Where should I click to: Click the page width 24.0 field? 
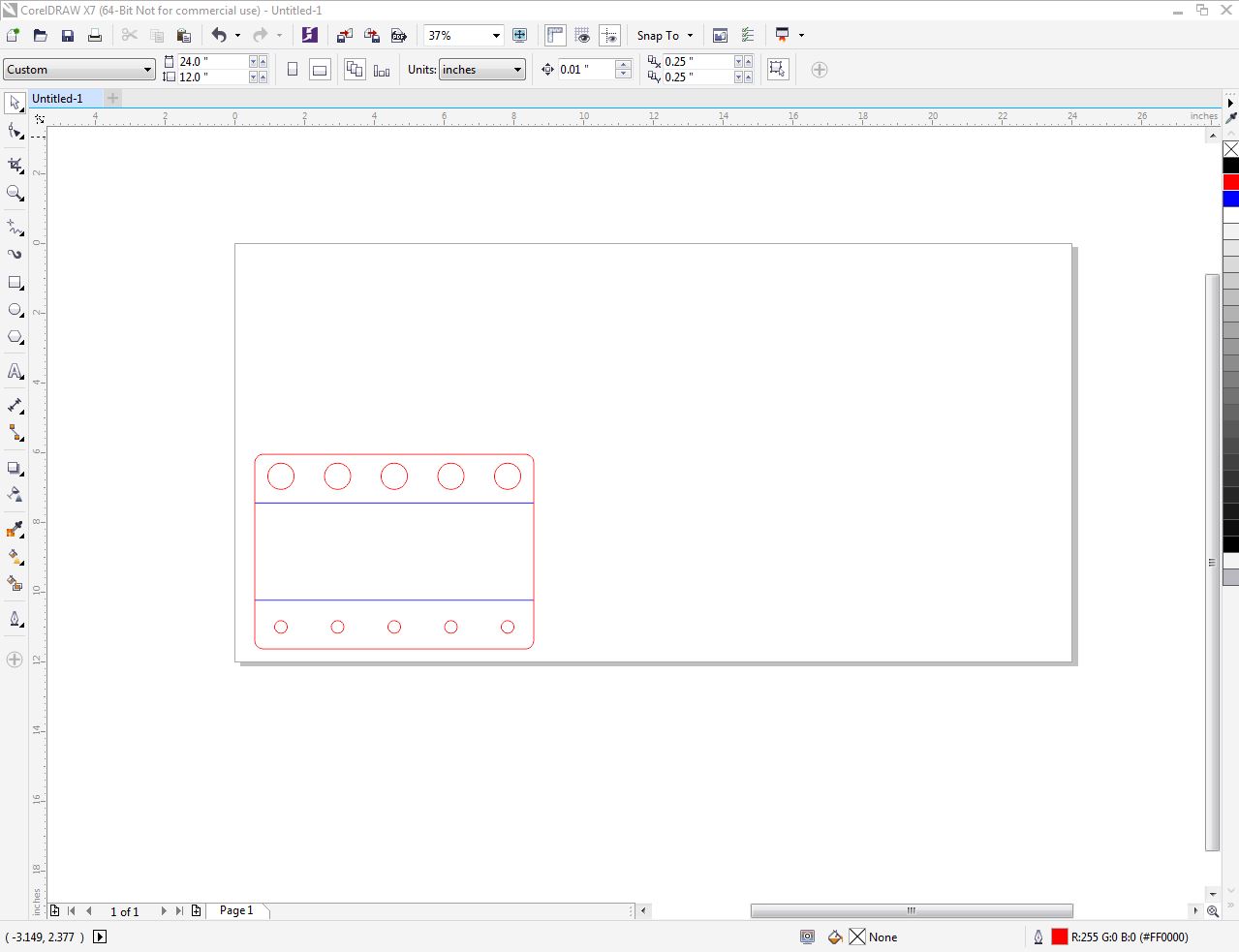pos(213,61)
